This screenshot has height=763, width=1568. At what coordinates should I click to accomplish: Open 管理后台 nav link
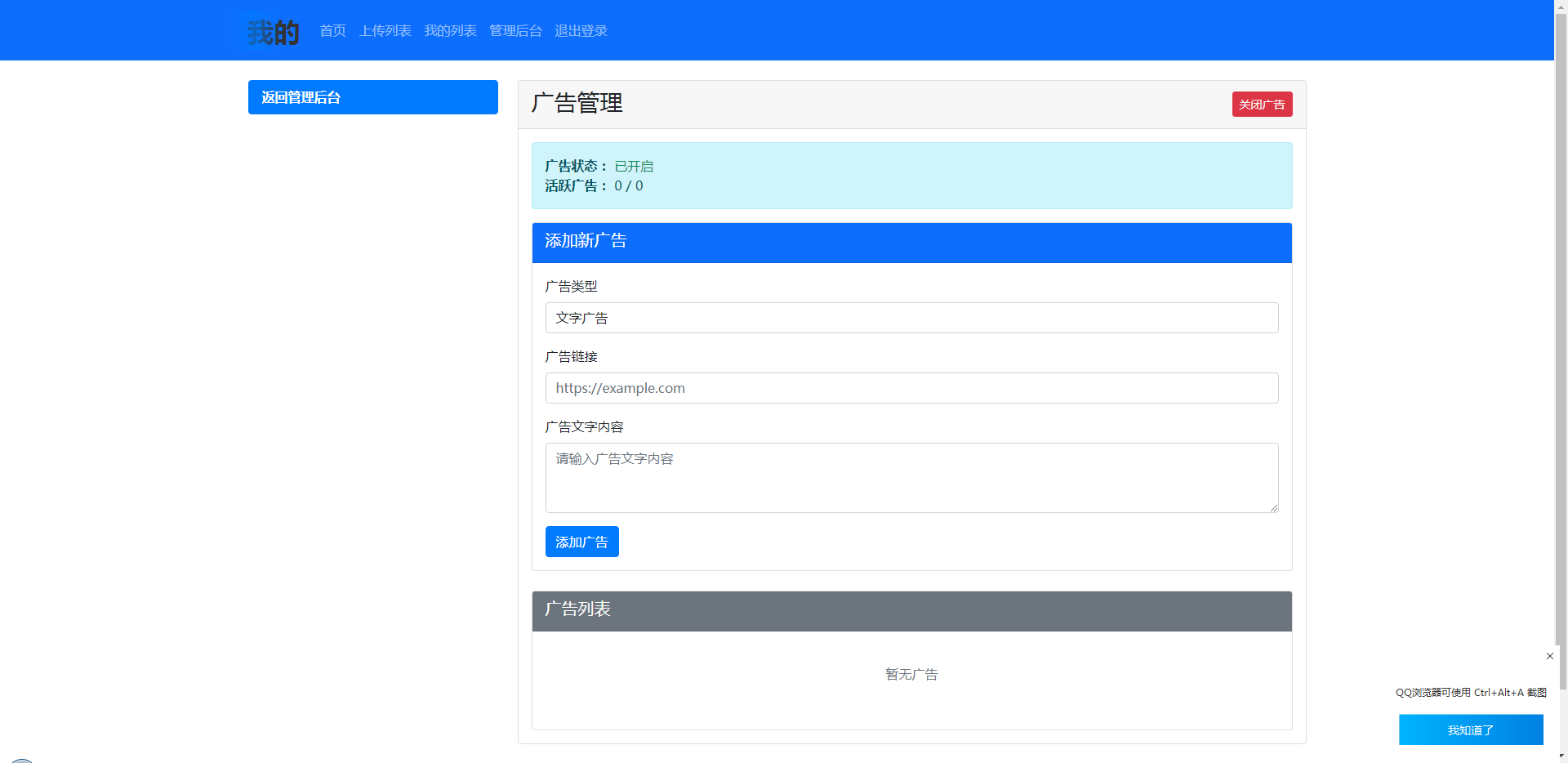[x=515, y=31]
